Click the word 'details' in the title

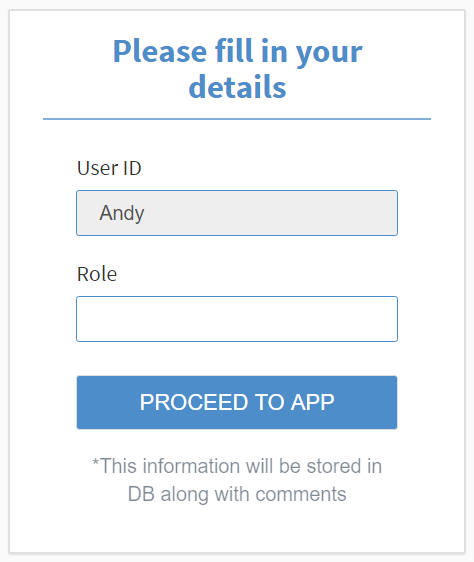coord(237,87)
